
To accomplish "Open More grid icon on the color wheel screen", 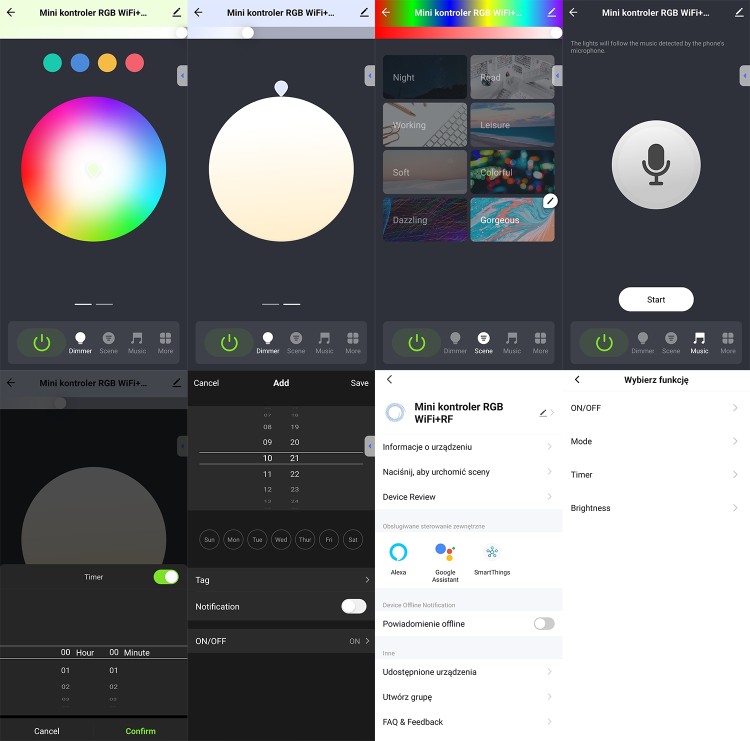I will 165,343.
